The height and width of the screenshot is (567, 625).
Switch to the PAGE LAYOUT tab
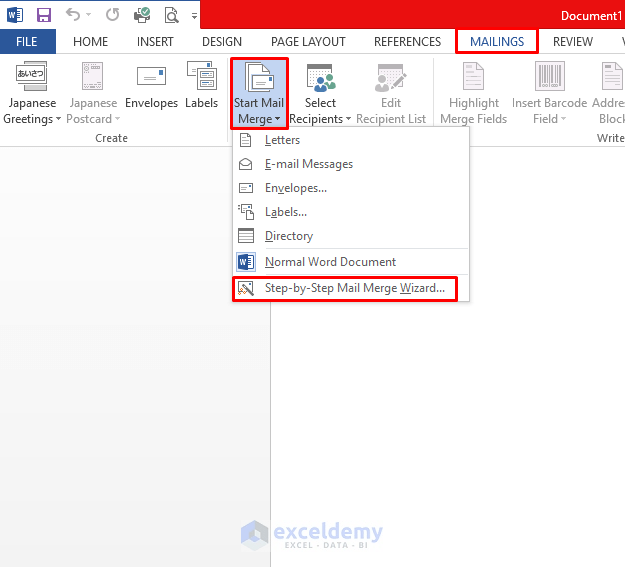pyautogui.click(x=308, y=41)
